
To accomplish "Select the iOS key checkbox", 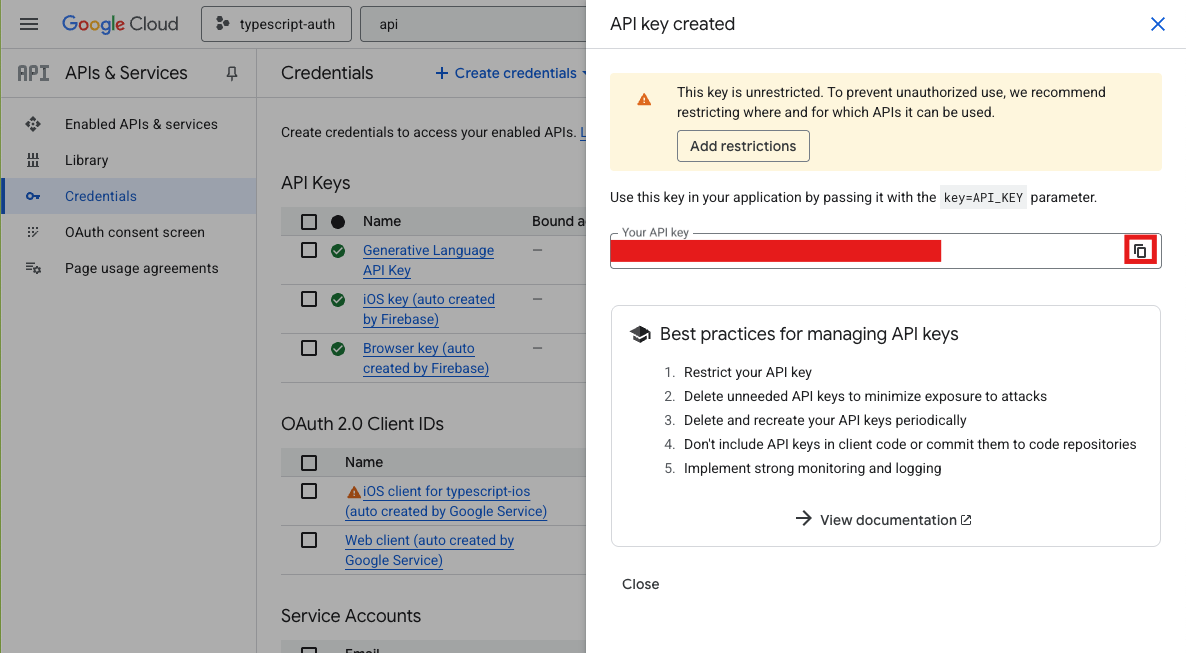I will 309,299.
